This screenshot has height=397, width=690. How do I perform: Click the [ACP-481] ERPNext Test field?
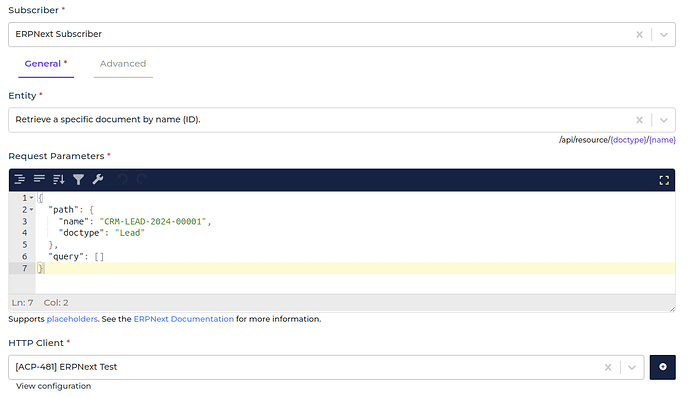(x=326, y=367)
